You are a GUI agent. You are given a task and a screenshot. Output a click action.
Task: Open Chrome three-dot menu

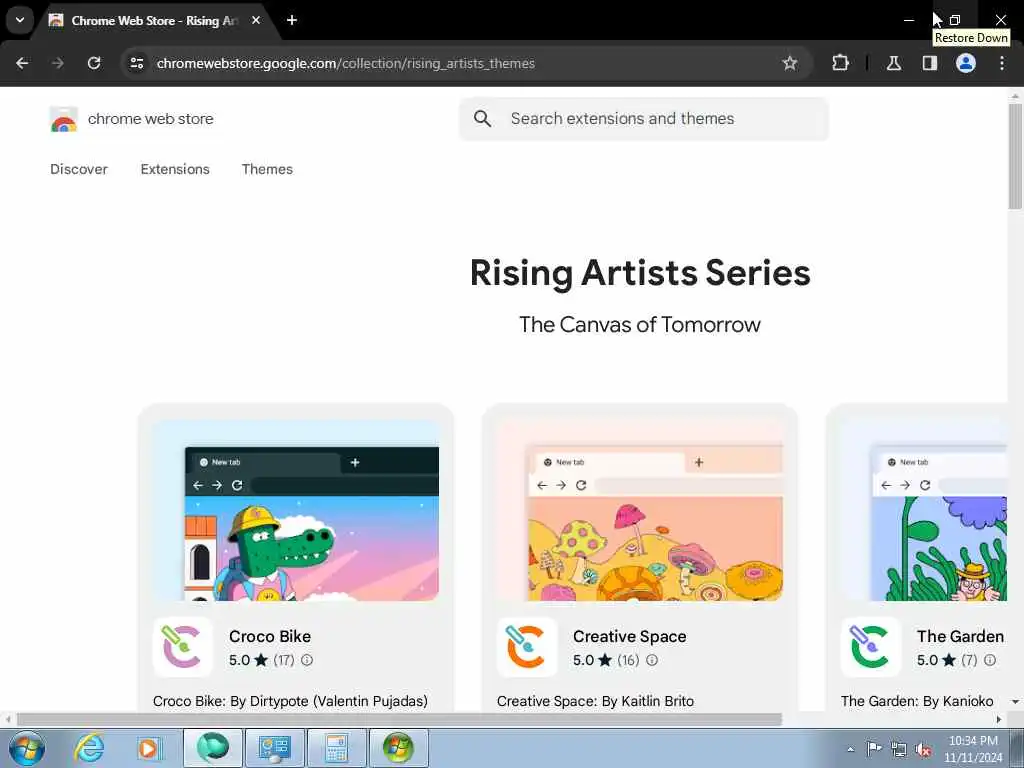click(1002, 63)
